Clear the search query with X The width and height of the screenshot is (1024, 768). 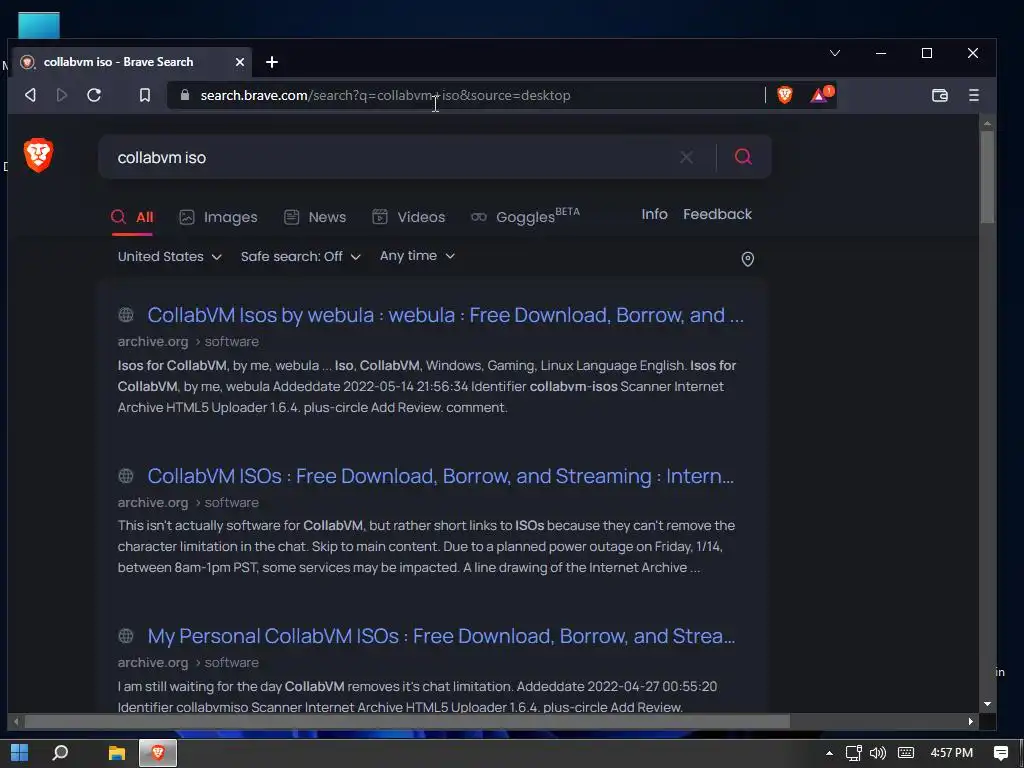tap(686, 157)
